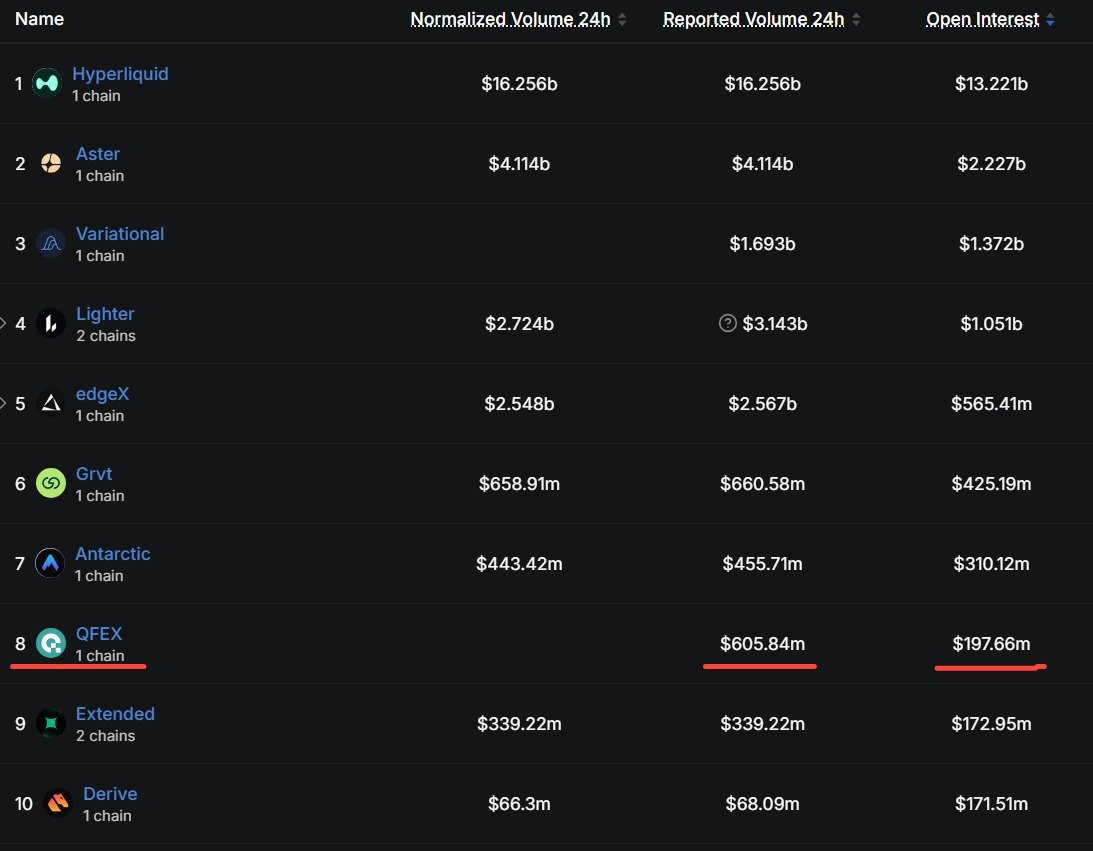1093x851 pixels.
Task: Click the question mark icon beside $3.143b
Action: [728, 323]
